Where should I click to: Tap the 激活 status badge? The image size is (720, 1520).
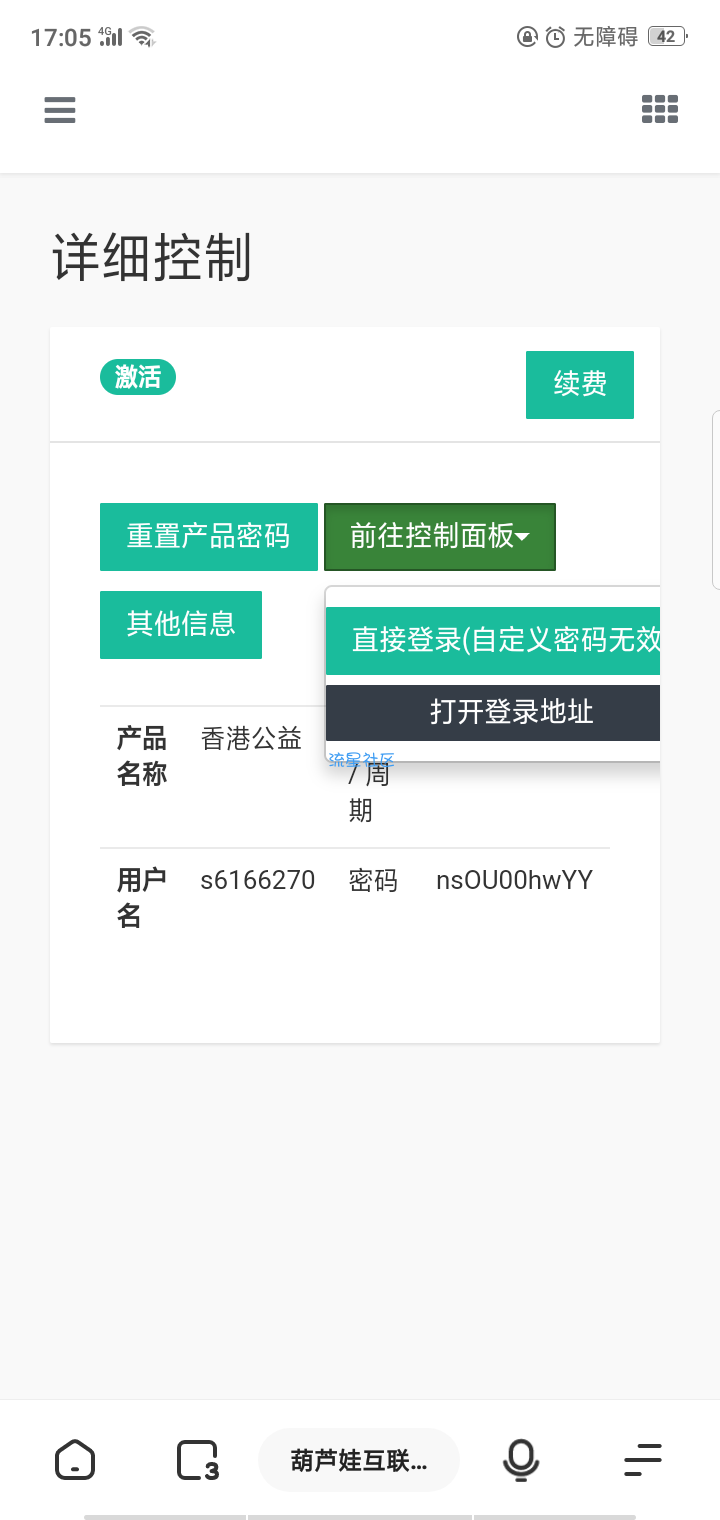tap(138, 377)
